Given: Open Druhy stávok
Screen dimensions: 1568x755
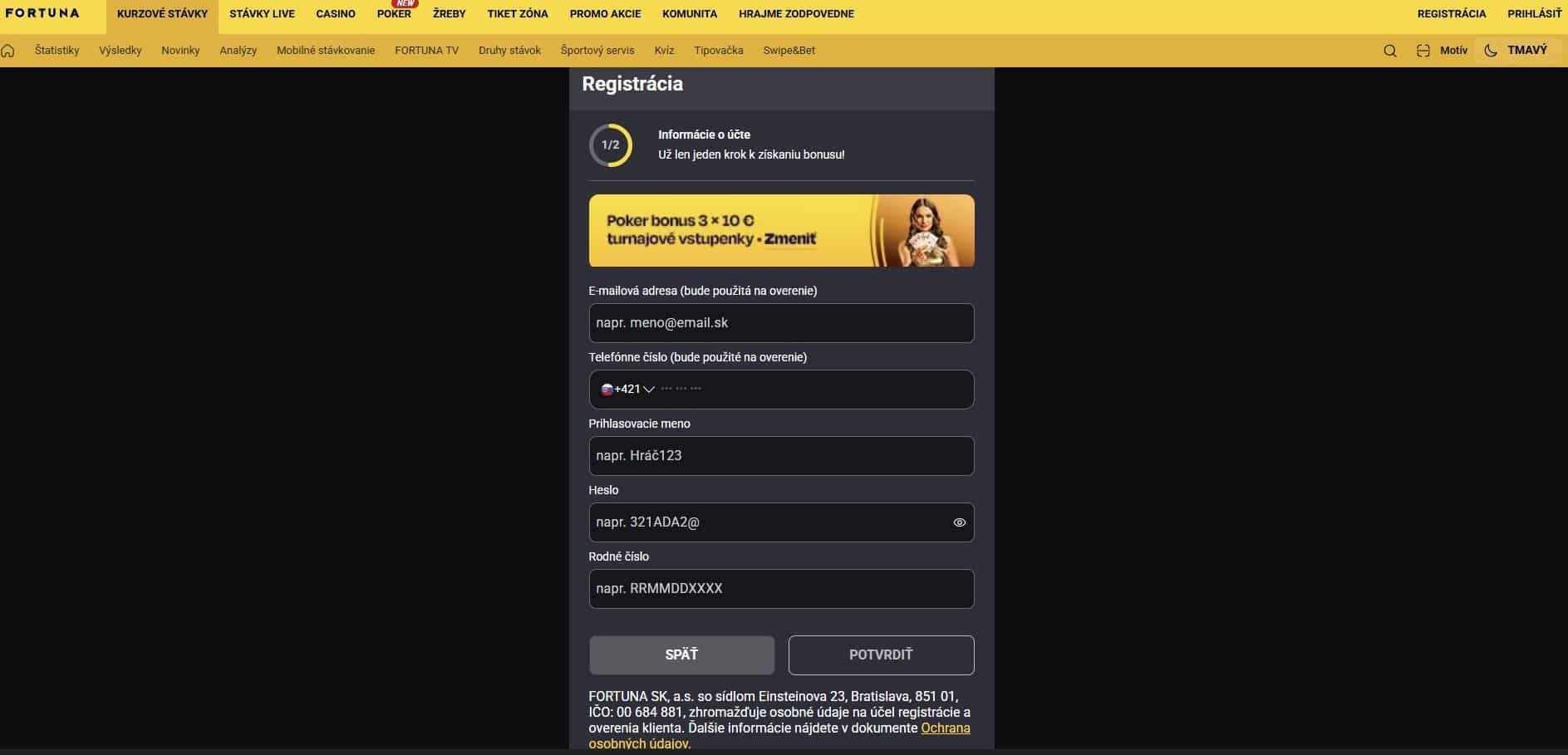Looking at the screenshot, I should [509, 51].
